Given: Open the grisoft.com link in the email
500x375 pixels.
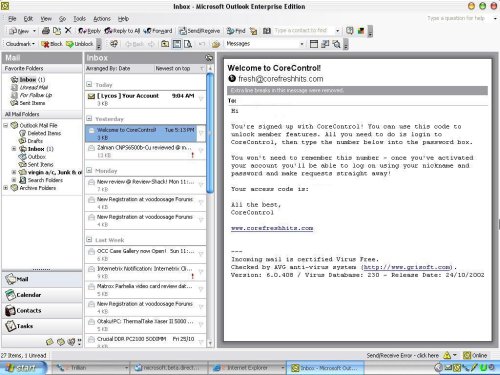Looking at the screenshot, I should point(407,267).
